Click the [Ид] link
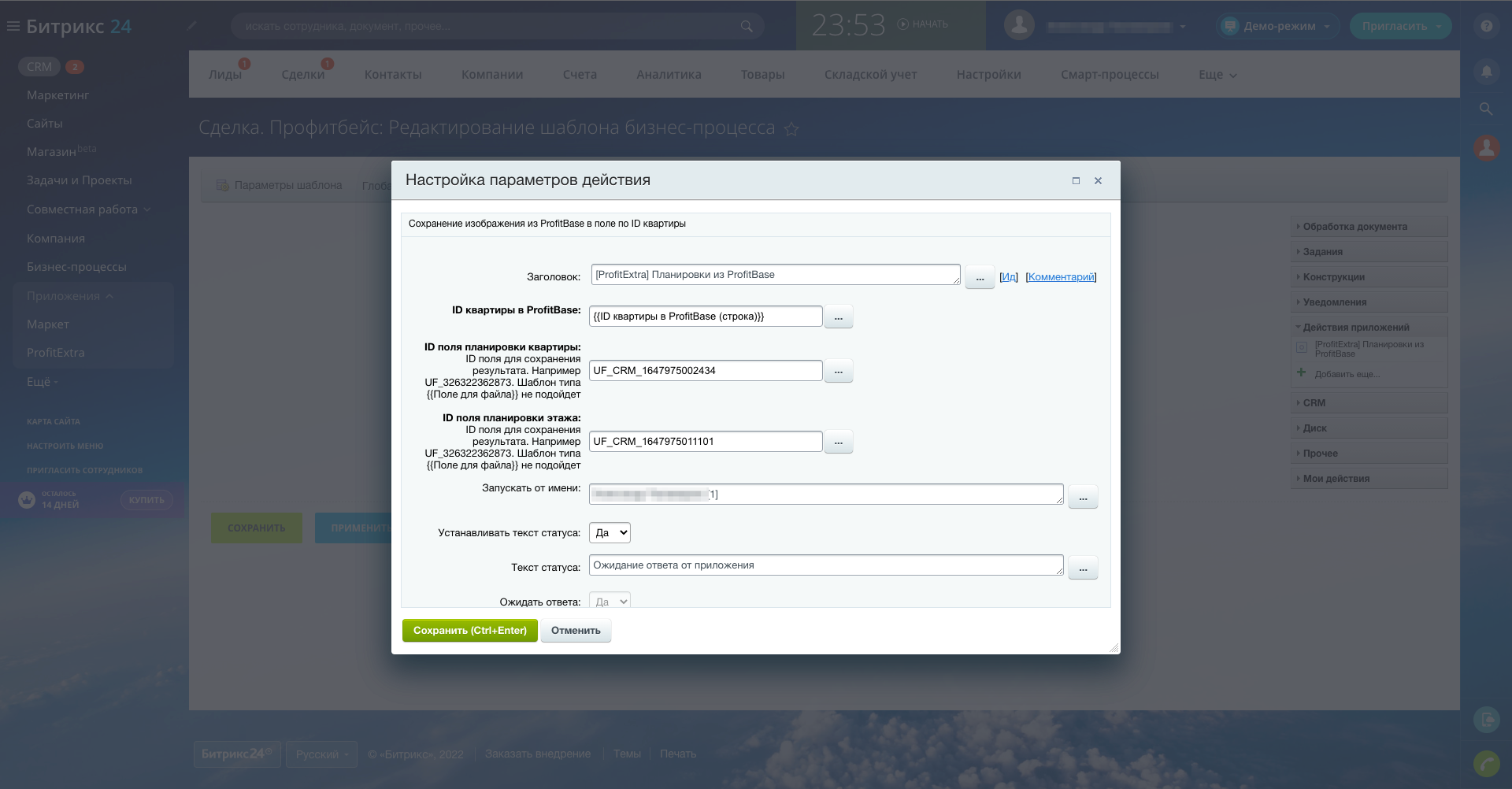Image resolution: width=1512 pixels, height=789 pixels. pyautogui.click(x=1009, y=277)
